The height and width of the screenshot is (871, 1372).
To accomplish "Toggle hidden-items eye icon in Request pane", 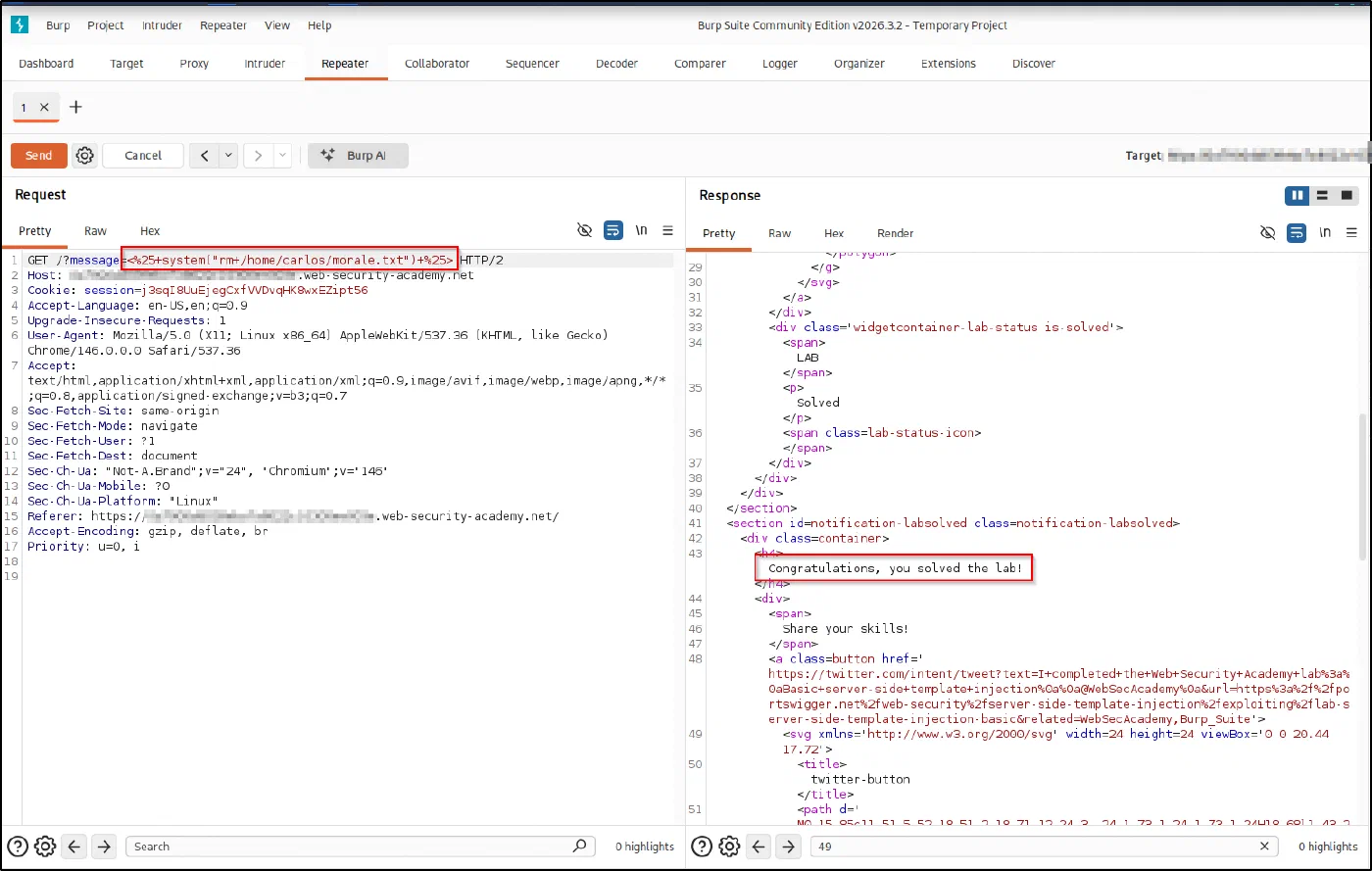I will tap(585, 231).
